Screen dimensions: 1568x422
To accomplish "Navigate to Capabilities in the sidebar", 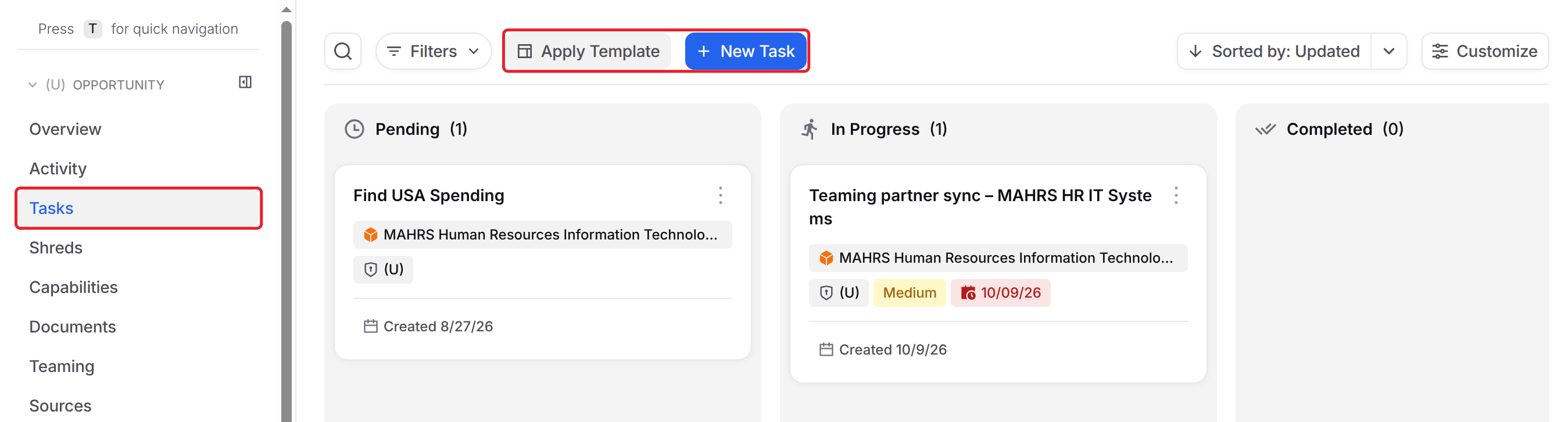I will pyautogui.click(x=73, y=287).
